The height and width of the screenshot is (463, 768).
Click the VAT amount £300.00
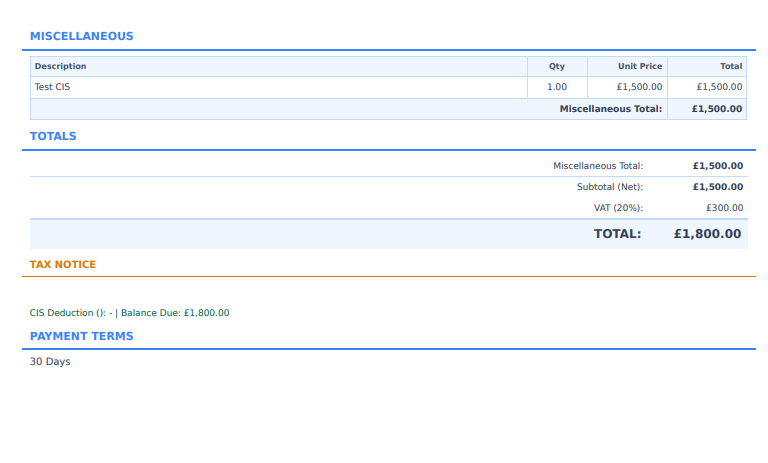(724, 208)
